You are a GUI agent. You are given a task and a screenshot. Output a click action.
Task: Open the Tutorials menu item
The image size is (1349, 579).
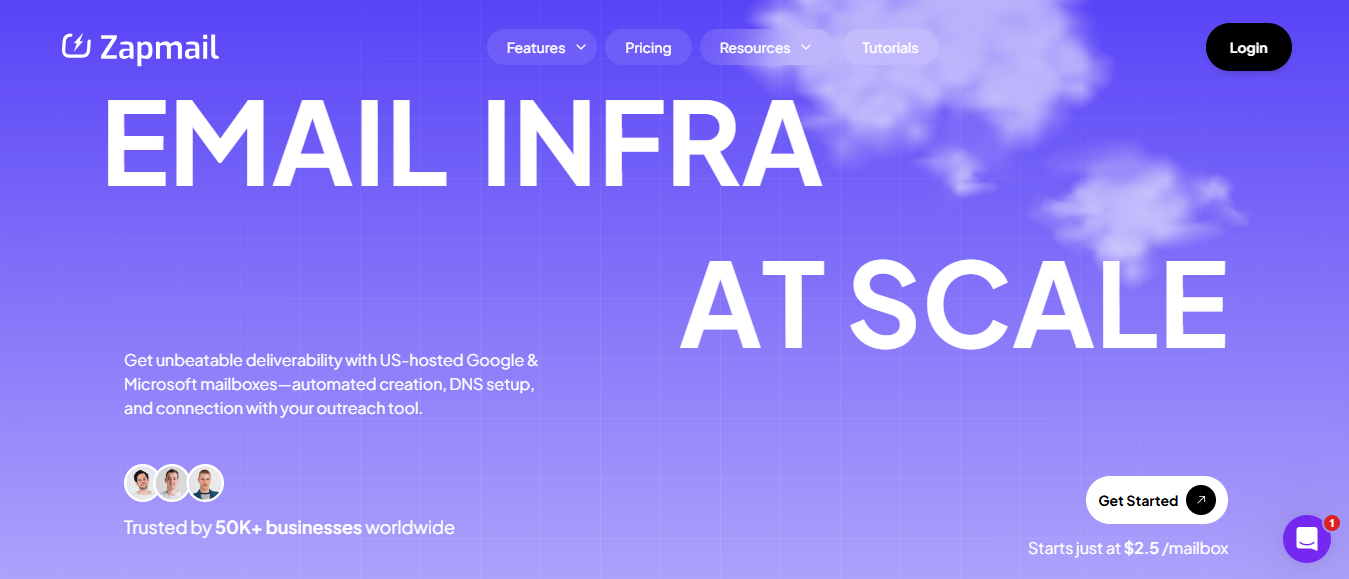tap(890, 47)
